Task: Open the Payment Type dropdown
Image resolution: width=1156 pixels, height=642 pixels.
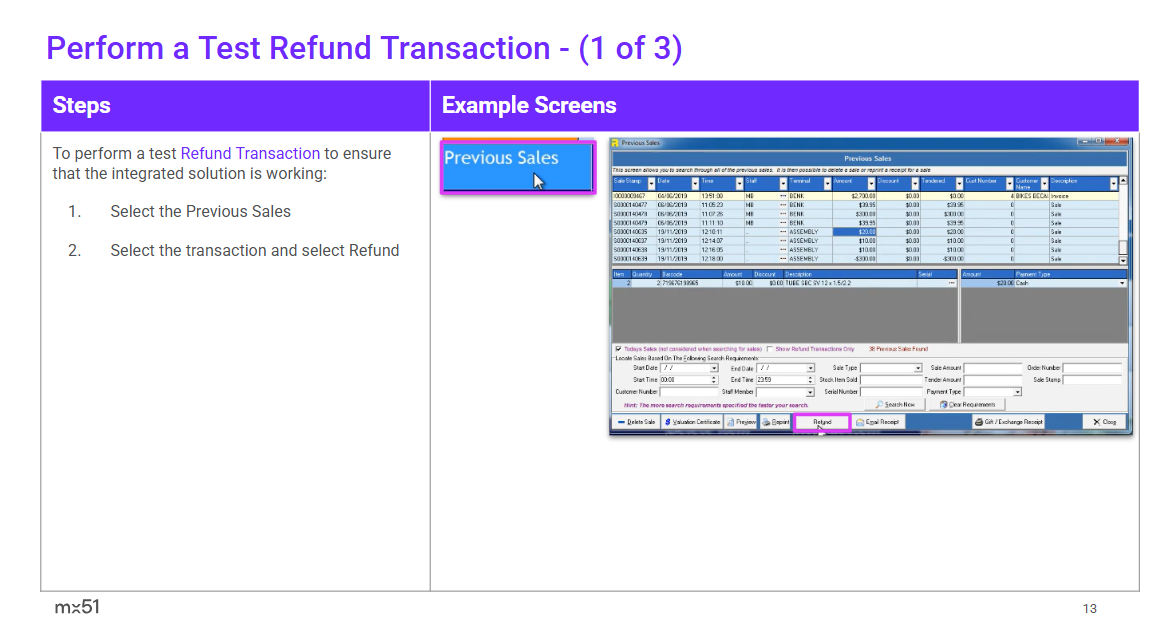Action: click(x=1018, y=392)
